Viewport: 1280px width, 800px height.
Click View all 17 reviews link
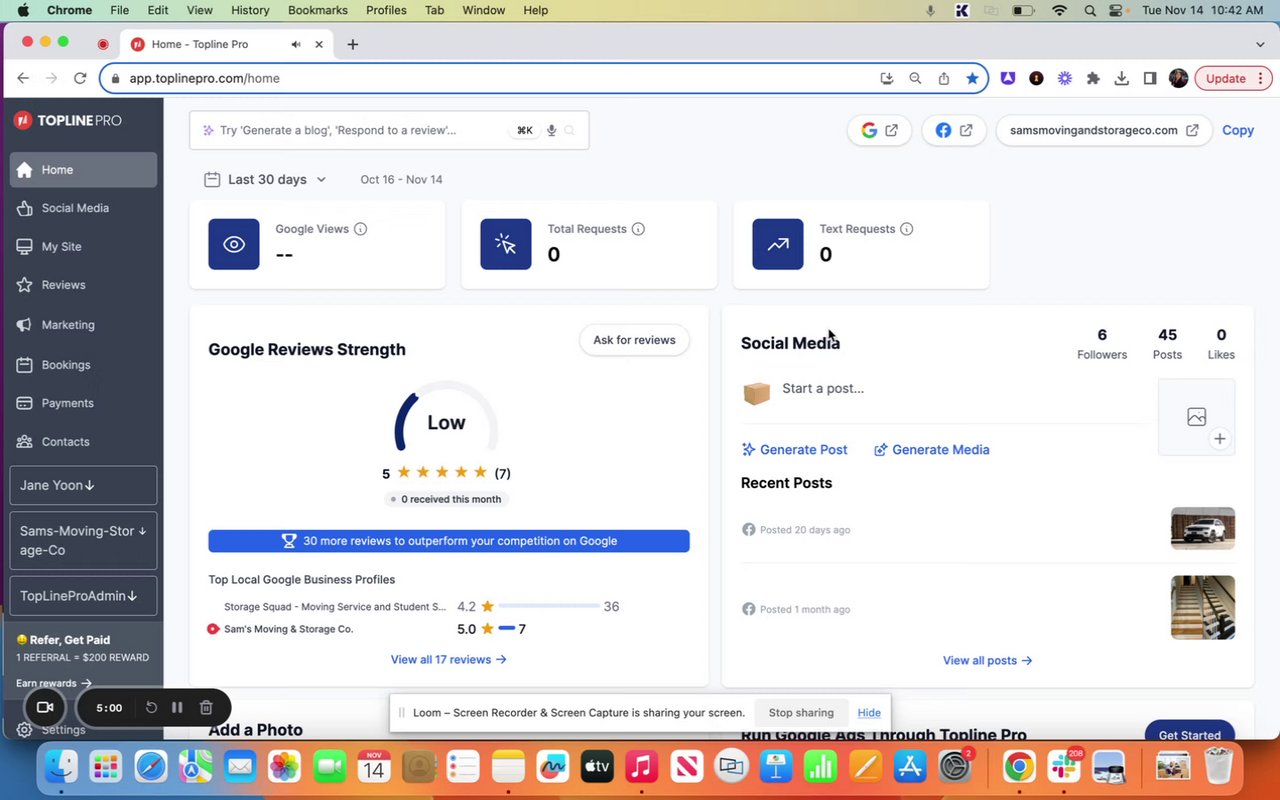(449, 660)
